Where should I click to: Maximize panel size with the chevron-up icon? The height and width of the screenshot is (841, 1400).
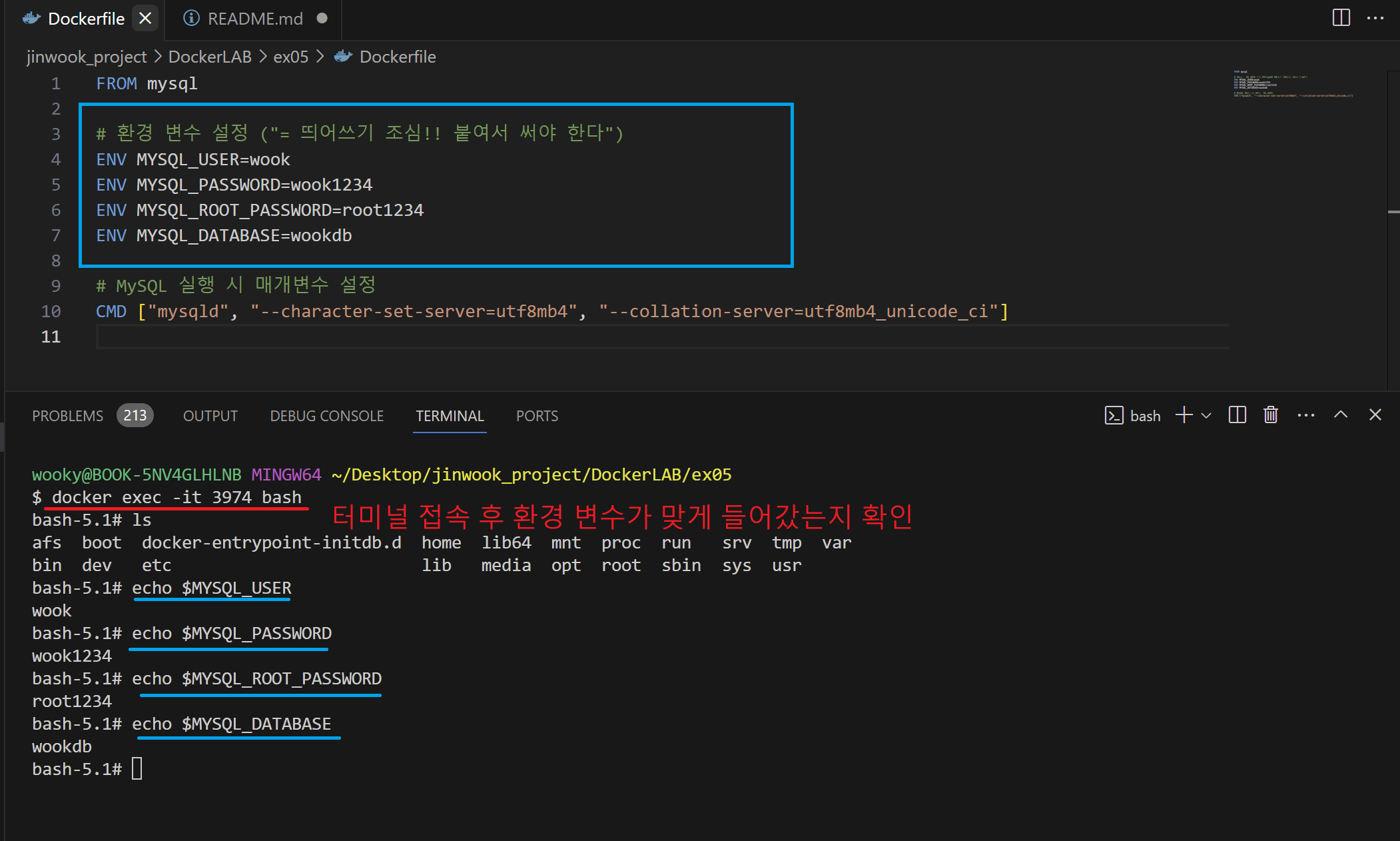1341,415
